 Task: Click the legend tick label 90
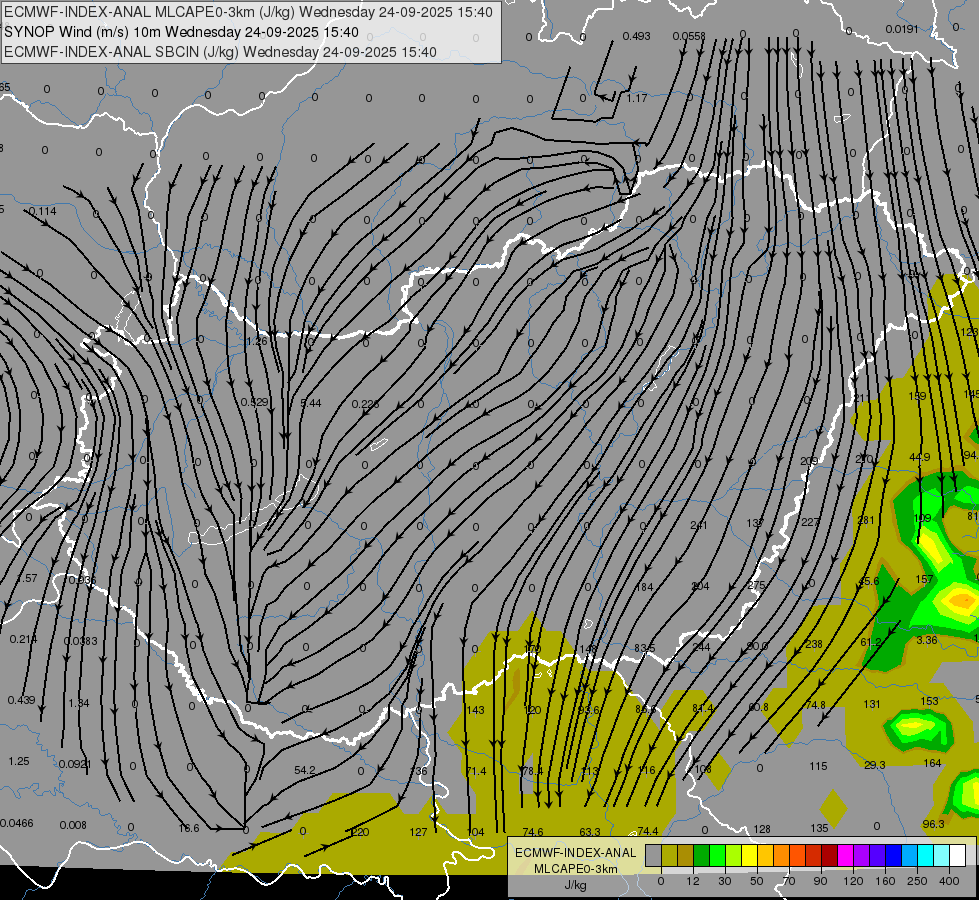coord(820,881)
